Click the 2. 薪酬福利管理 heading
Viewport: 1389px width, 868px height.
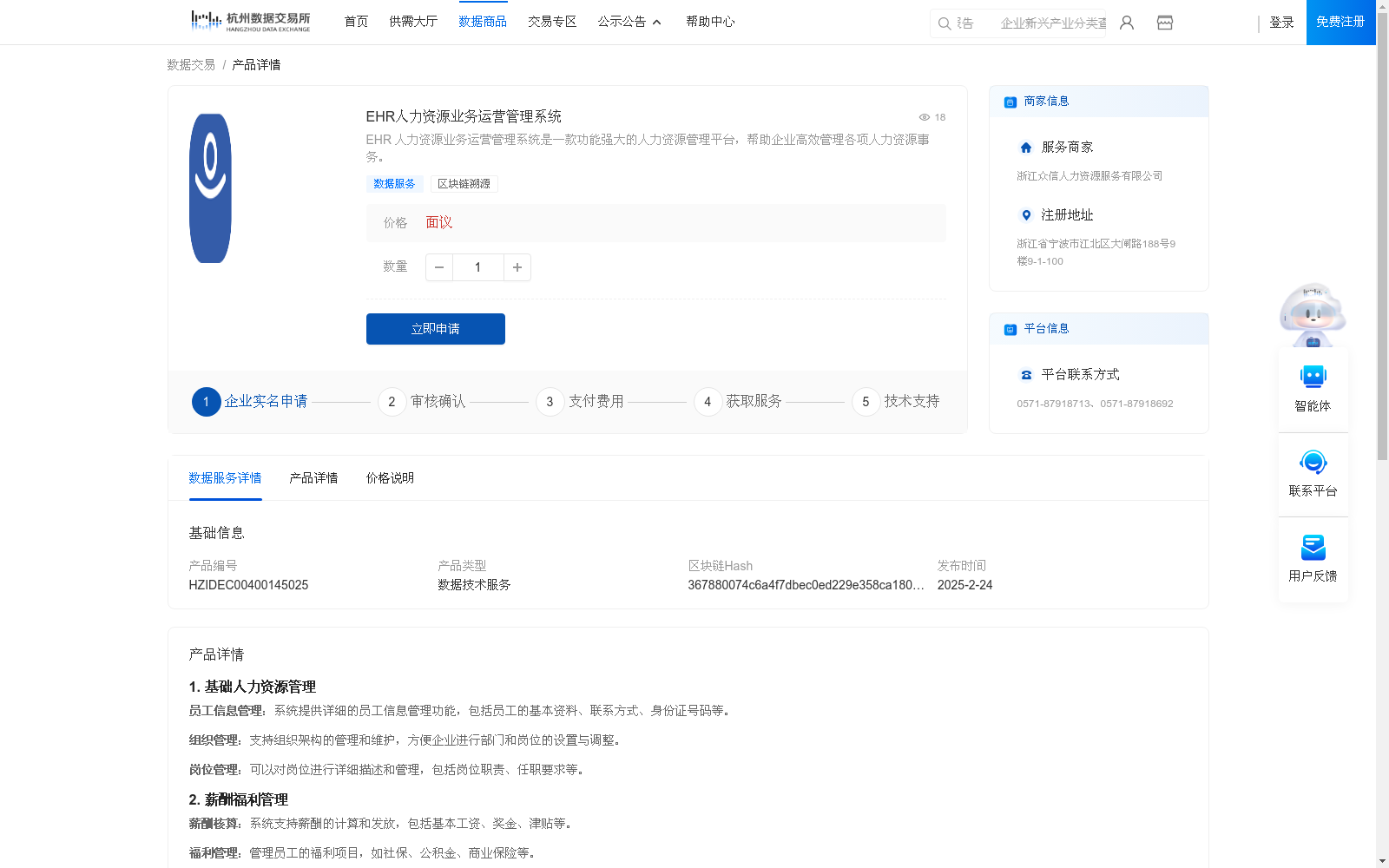click(x=239, y=799)
